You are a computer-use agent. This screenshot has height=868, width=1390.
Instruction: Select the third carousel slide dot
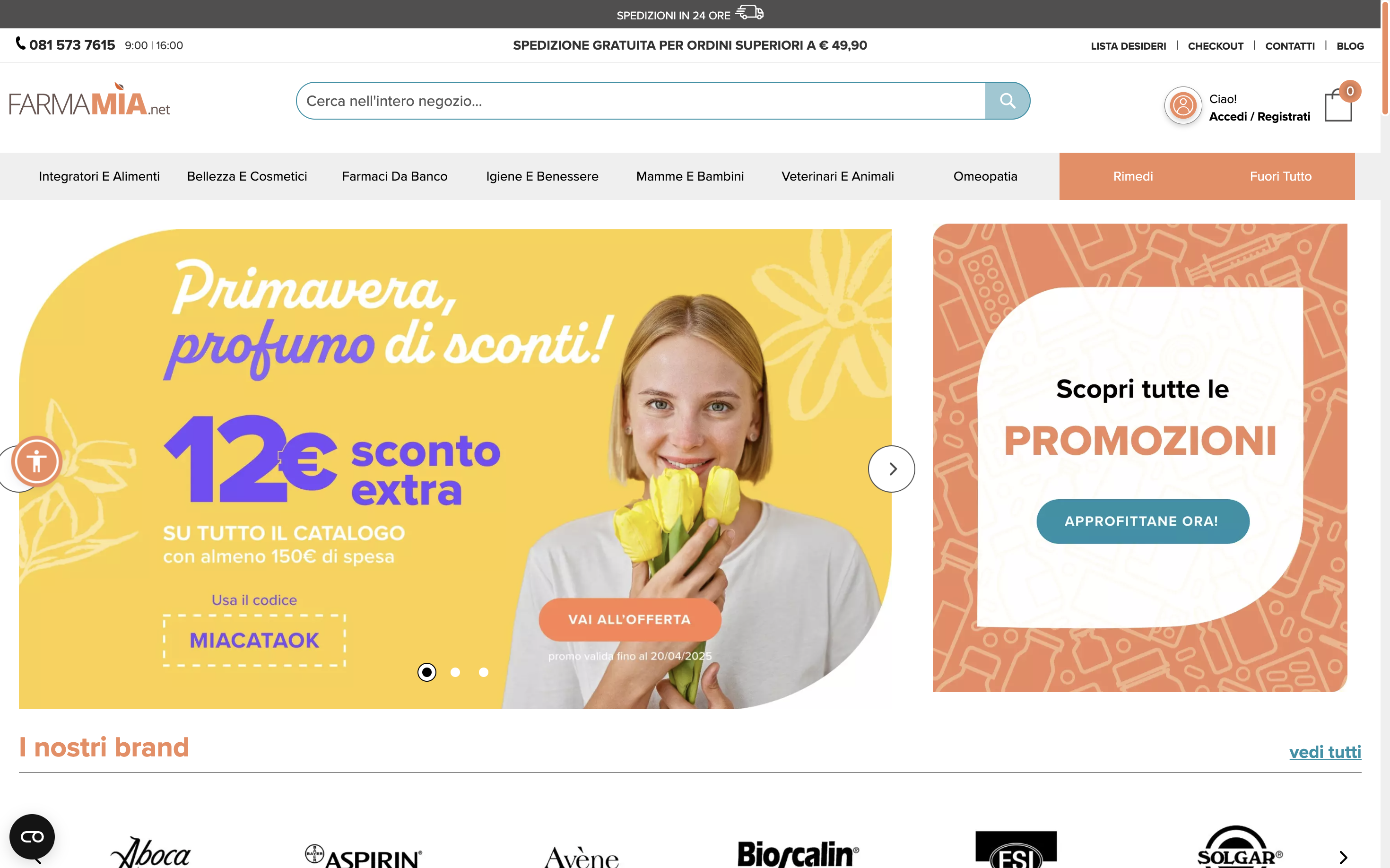[484, 672]
